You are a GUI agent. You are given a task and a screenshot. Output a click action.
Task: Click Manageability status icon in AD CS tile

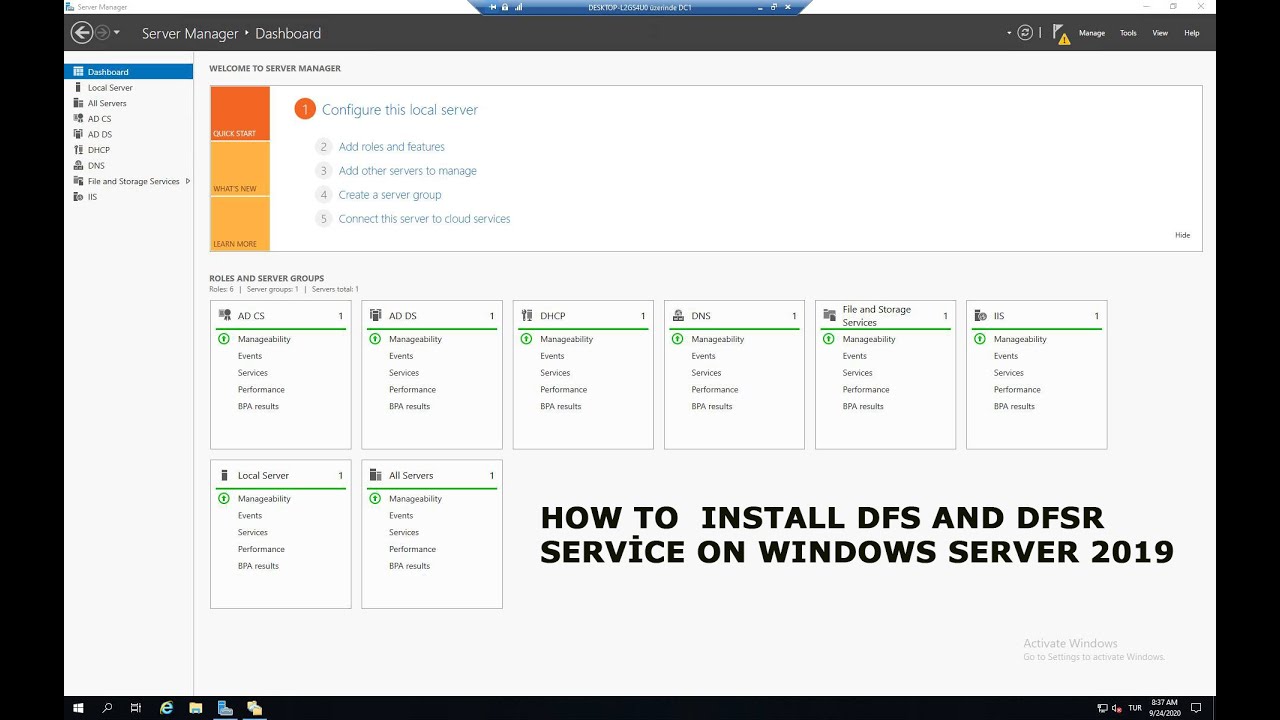224,339
